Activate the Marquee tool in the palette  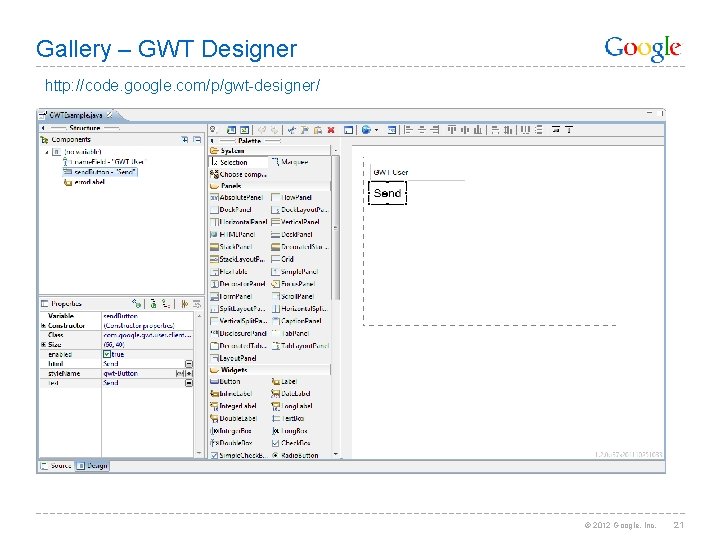[290, 162]
